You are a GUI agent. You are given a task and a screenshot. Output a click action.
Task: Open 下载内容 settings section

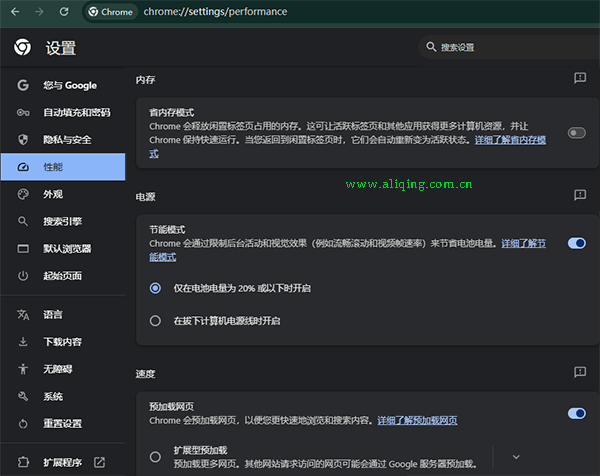pyautogui.click(x=63, y=342)
